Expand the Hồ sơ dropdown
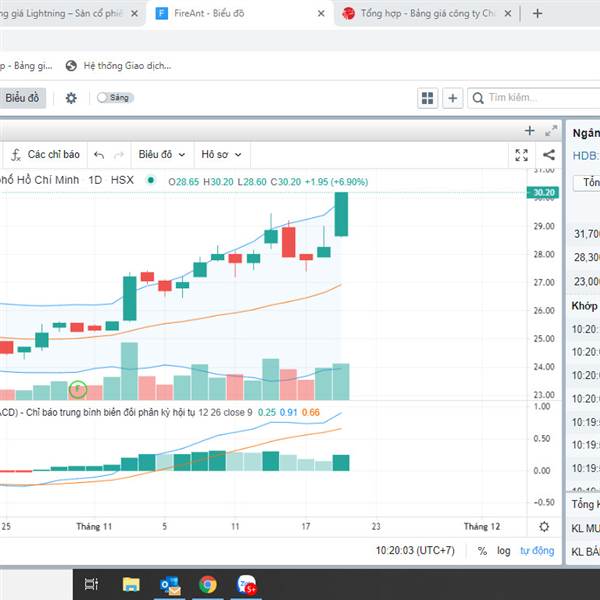This screenshot has height=600, width=600. pos(221,155)
